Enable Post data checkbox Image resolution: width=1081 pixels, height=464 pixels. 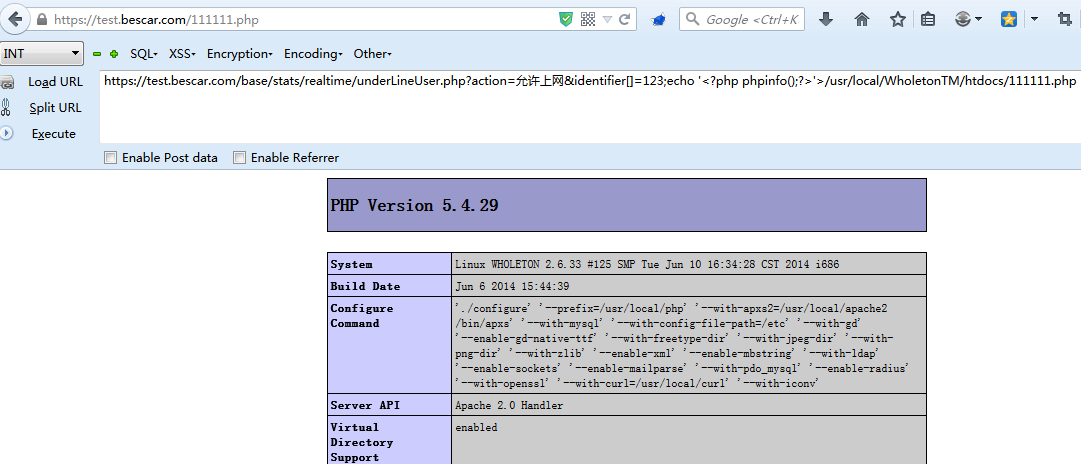click(111, 157)
